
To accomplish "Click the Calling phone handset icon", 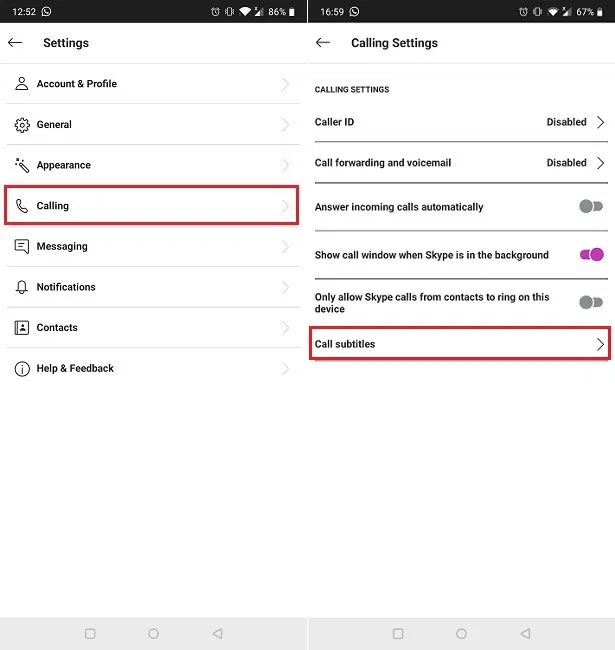I will coord(22,206).
